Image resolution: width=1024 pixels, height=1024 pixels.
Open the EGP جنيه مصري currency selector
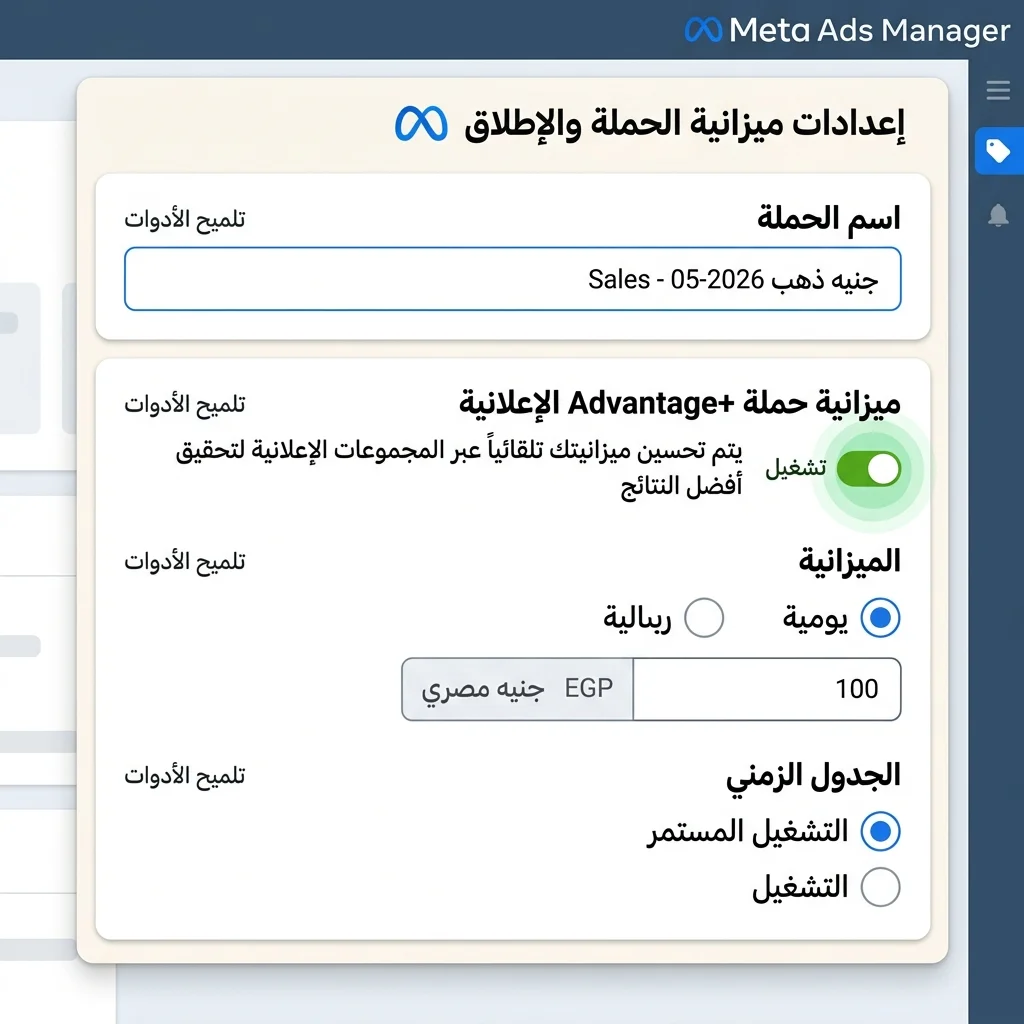[x=517, y=689]
